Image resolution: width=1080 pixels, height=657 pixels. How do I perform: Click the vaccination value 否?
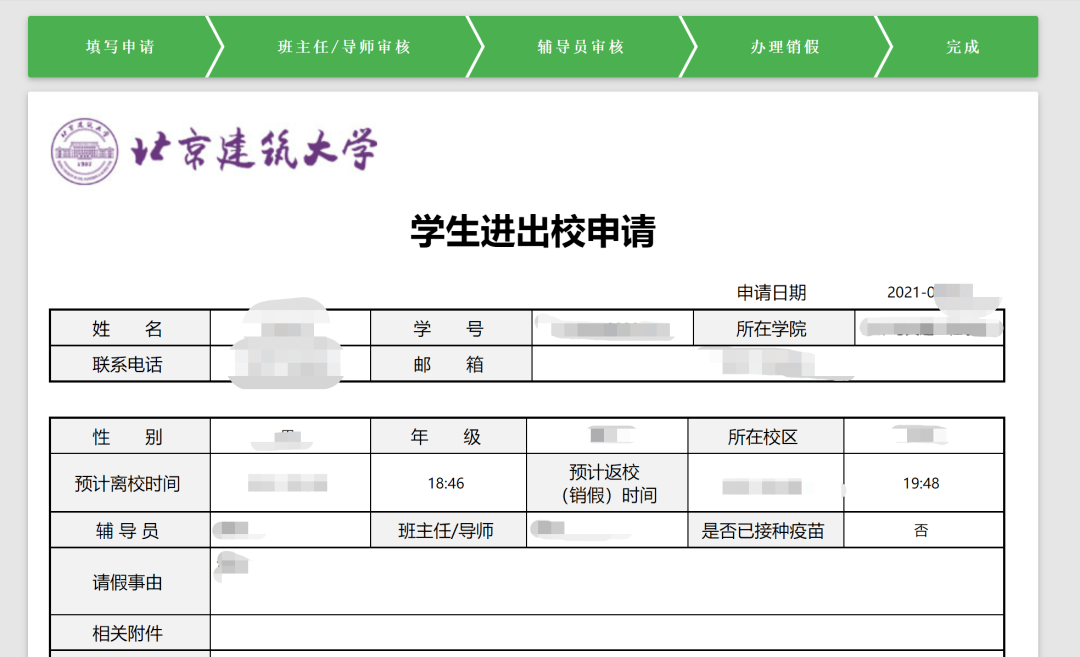(921, 530)
